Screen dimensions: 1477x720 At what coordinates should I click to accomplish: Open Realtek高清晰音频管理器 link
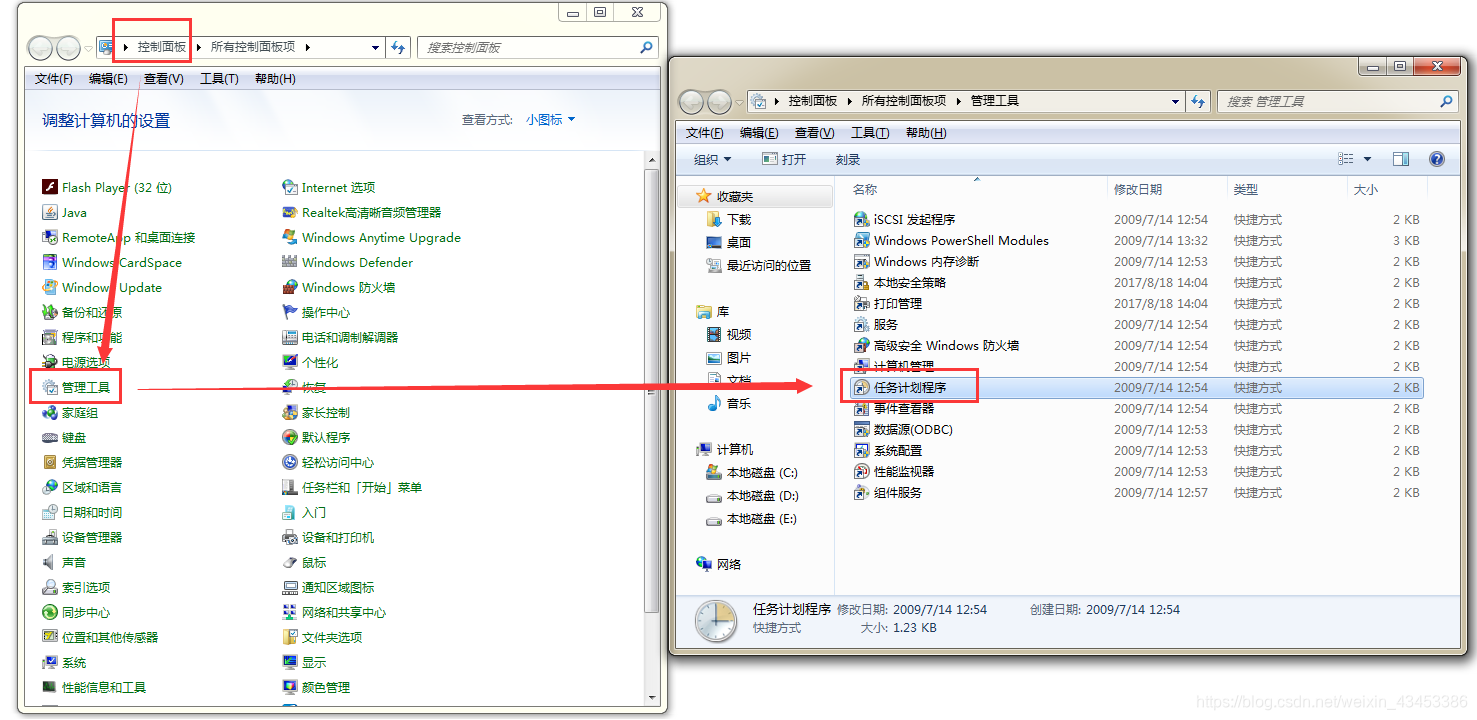click(371, 212)
